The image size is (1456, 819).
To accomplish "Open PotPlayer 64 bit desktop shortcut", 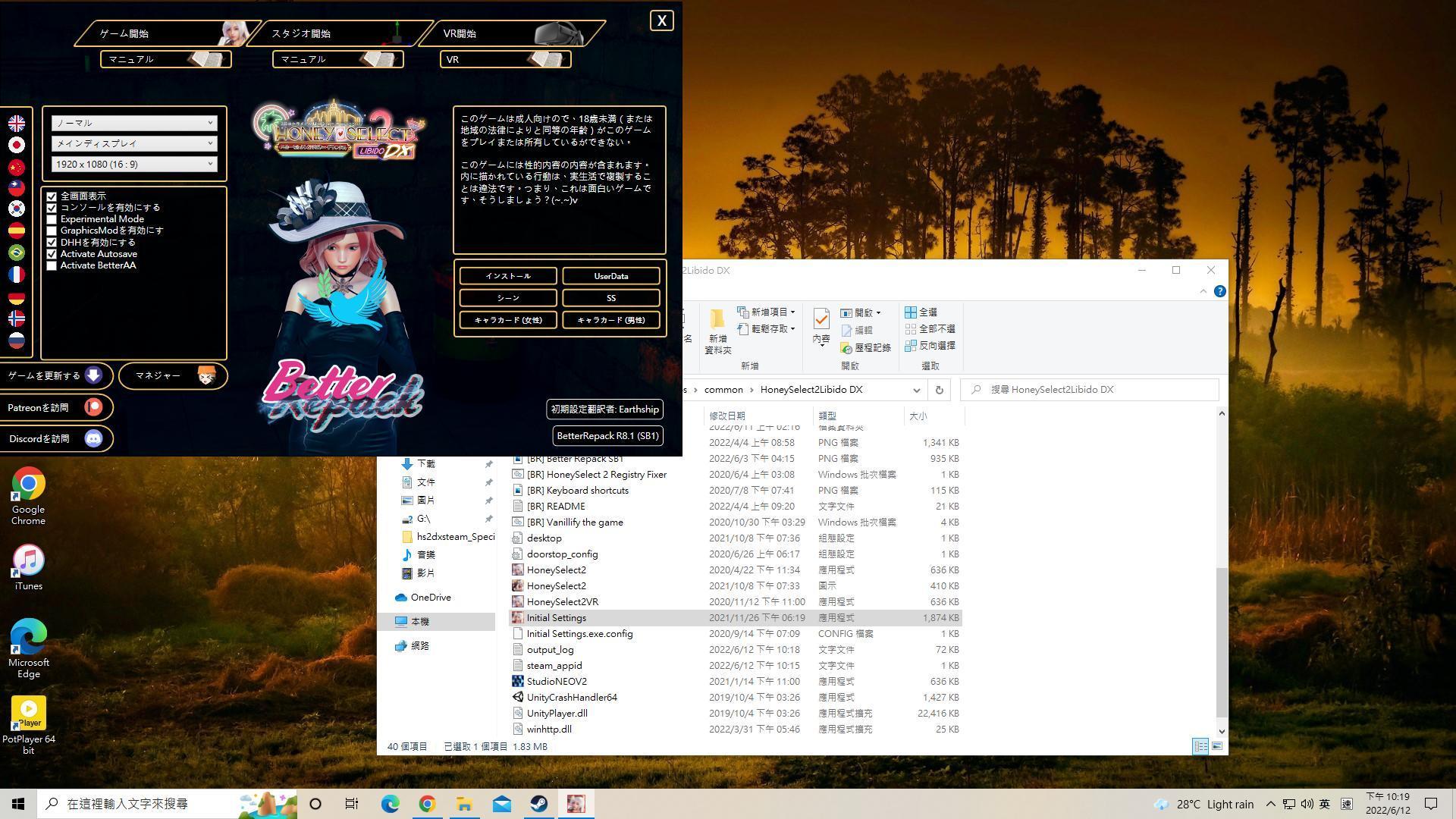I will pyautogui.click(x=28, y=725).
